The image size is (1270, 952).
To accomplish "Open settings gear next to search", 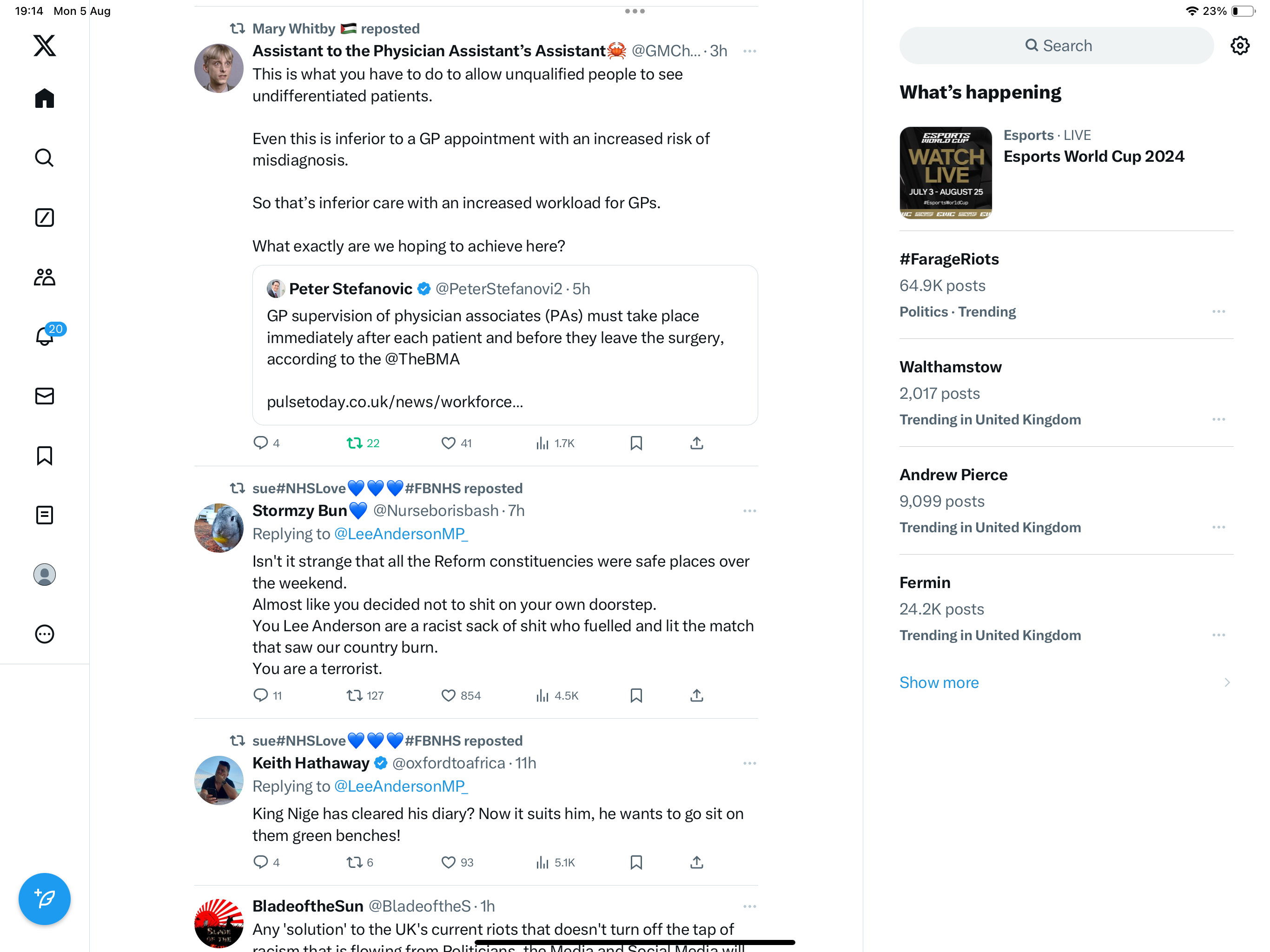I will click(1240, 46).
